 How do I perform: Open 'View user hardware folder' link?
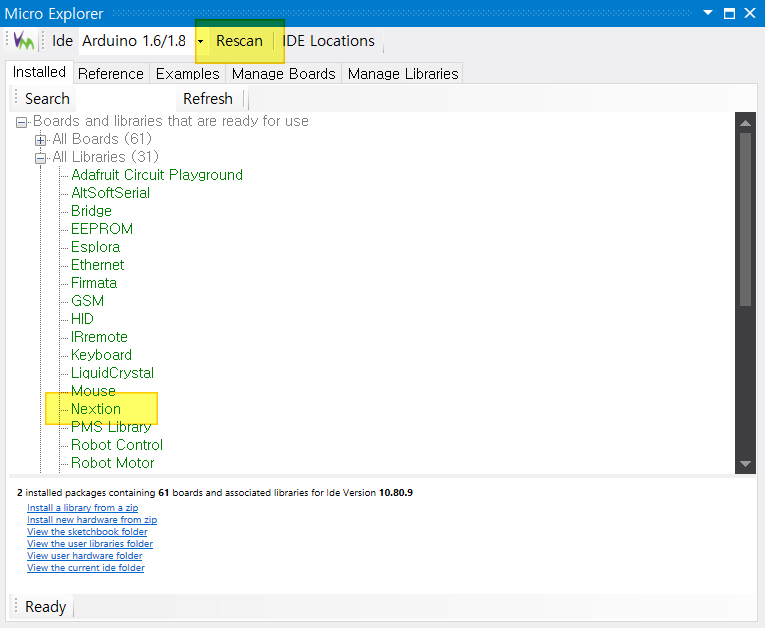(85, 556)
